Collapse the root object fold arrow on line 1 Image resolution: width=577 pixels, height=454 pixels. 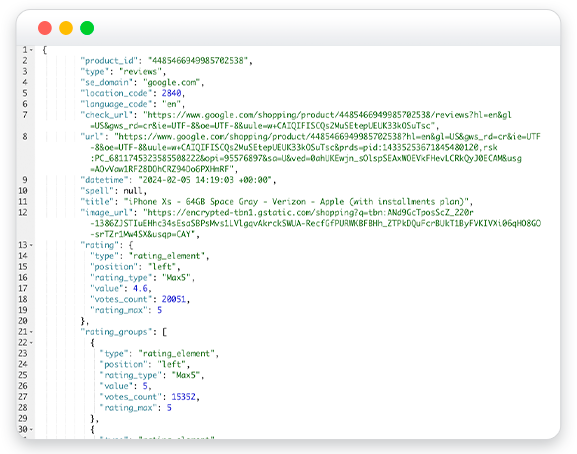pyautogui.click(x=32, y=50)
